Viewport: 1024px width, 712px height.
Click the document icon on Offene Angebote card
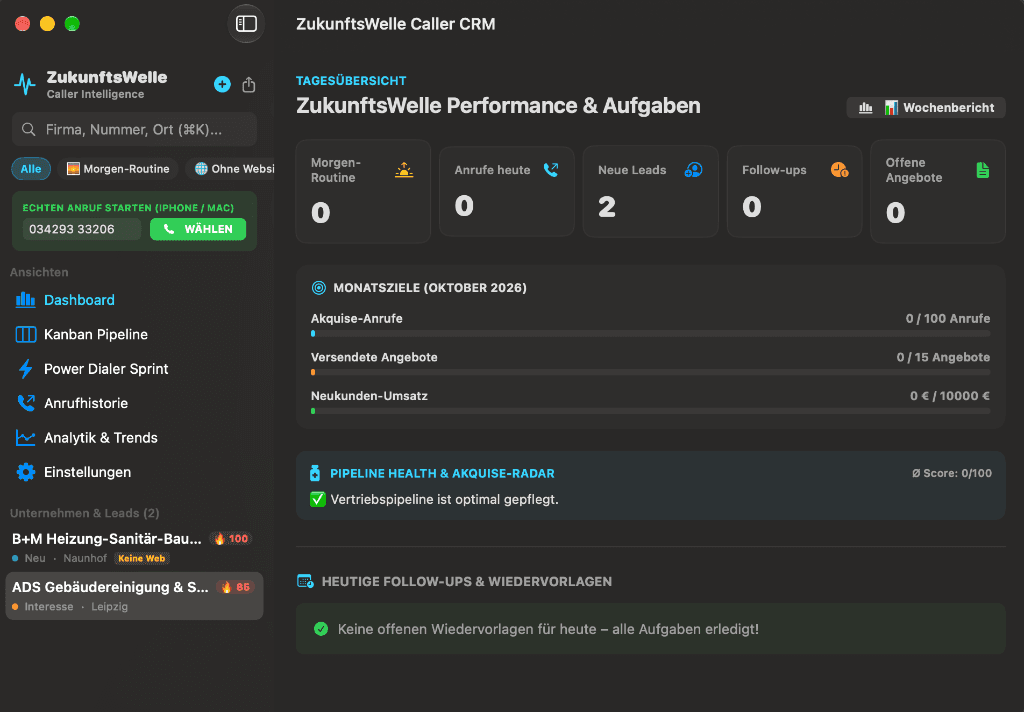pyautogui.click(x=982, y=170)
